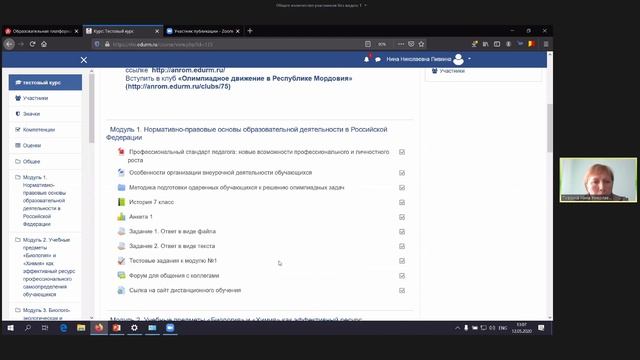
Task: Open messages via the chat bubble icon
Action: pos(378,60)
